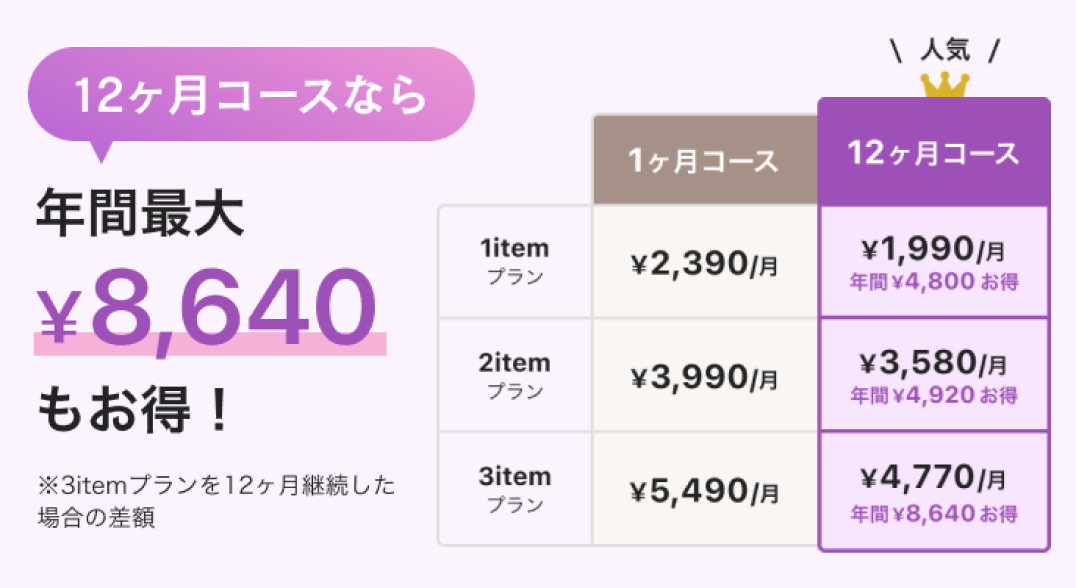Click the 12ヶ月コースなら speech bubble
Screen dimensions: 1076x588
coord(250,97)
